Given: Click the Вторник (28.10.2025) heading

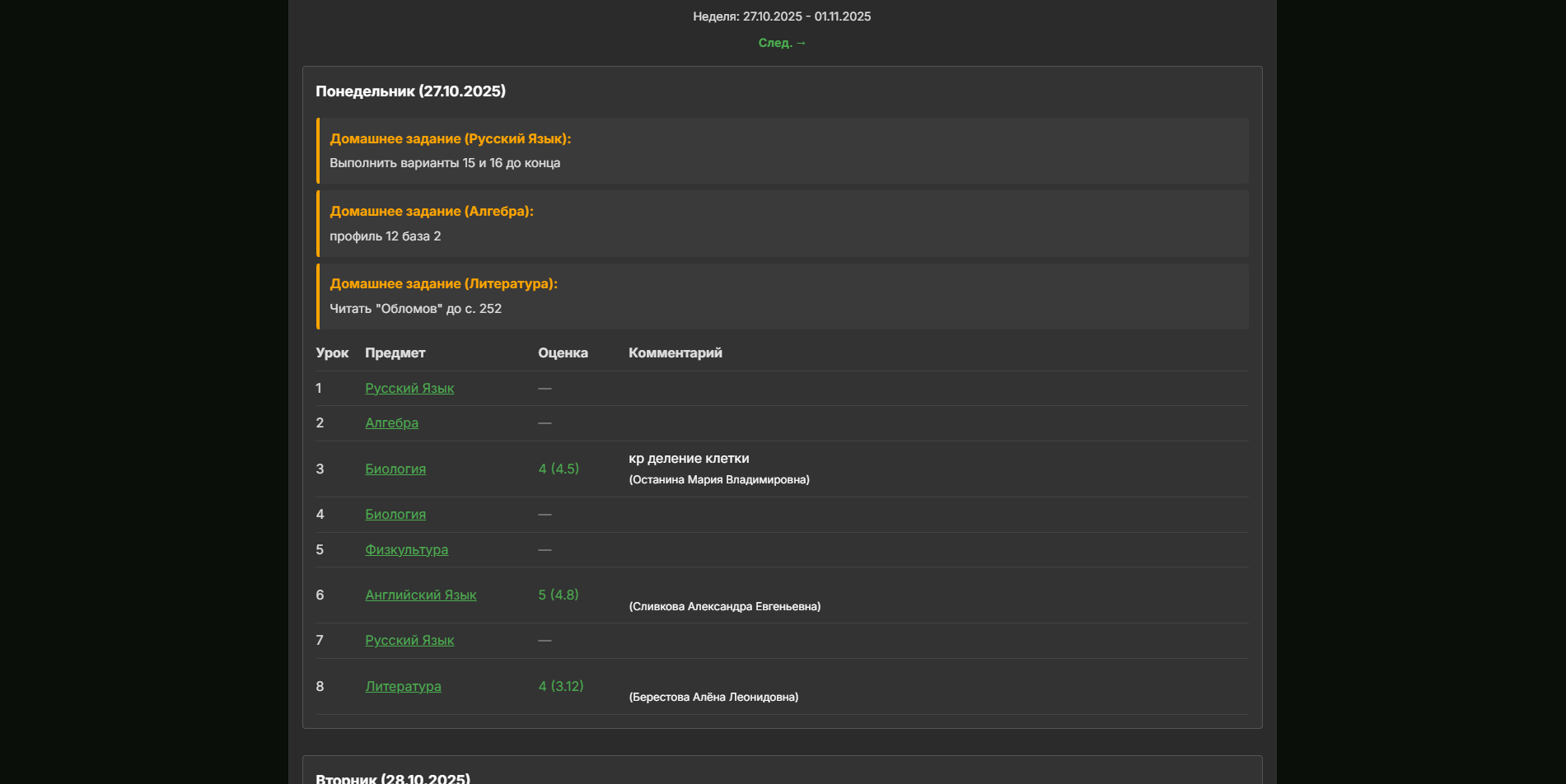Looking at the screenshot, I should pos(393,778).
